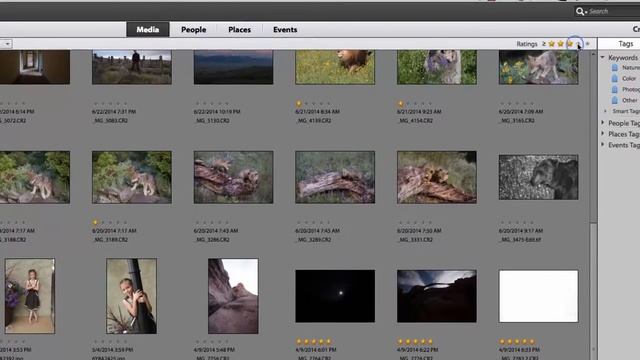Give one star to 6/20/2014 9:17 AM bear photo
This screenshot has width=640, height=360.
pos(502,222)
